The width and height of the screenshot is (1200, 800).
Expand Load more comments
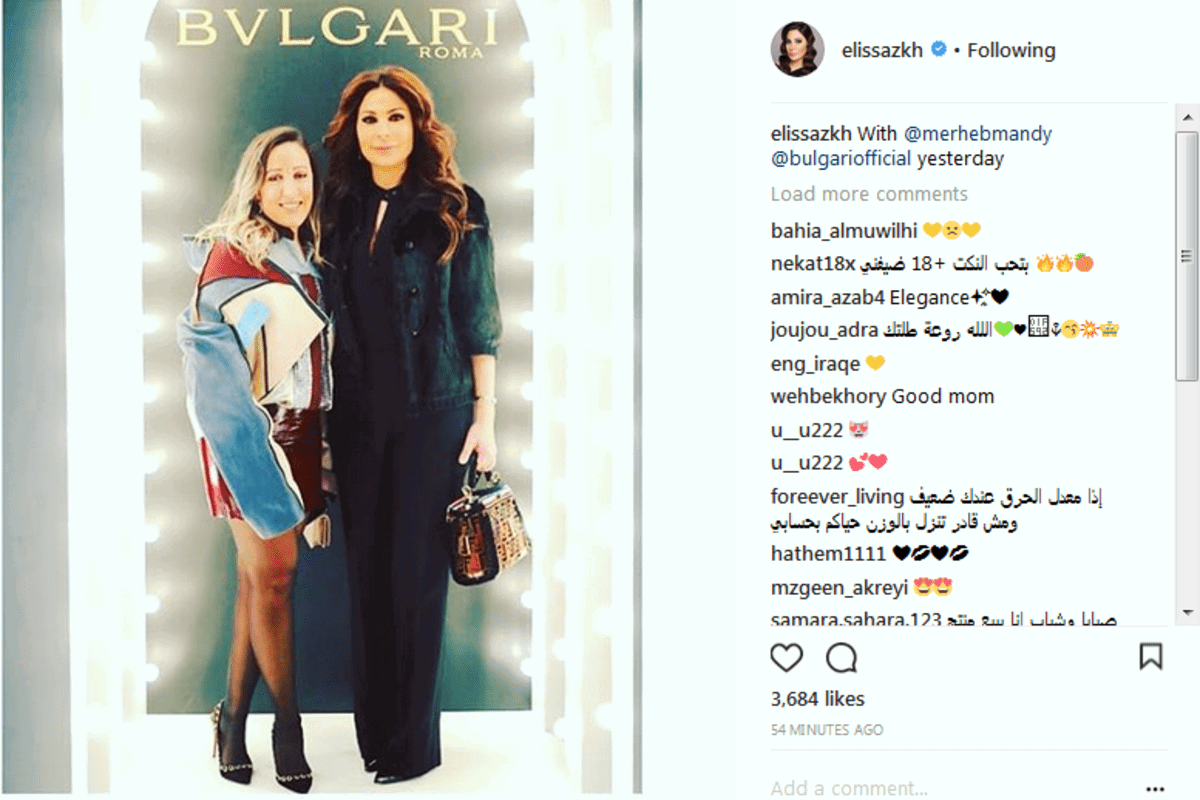(x=869, y=194)
